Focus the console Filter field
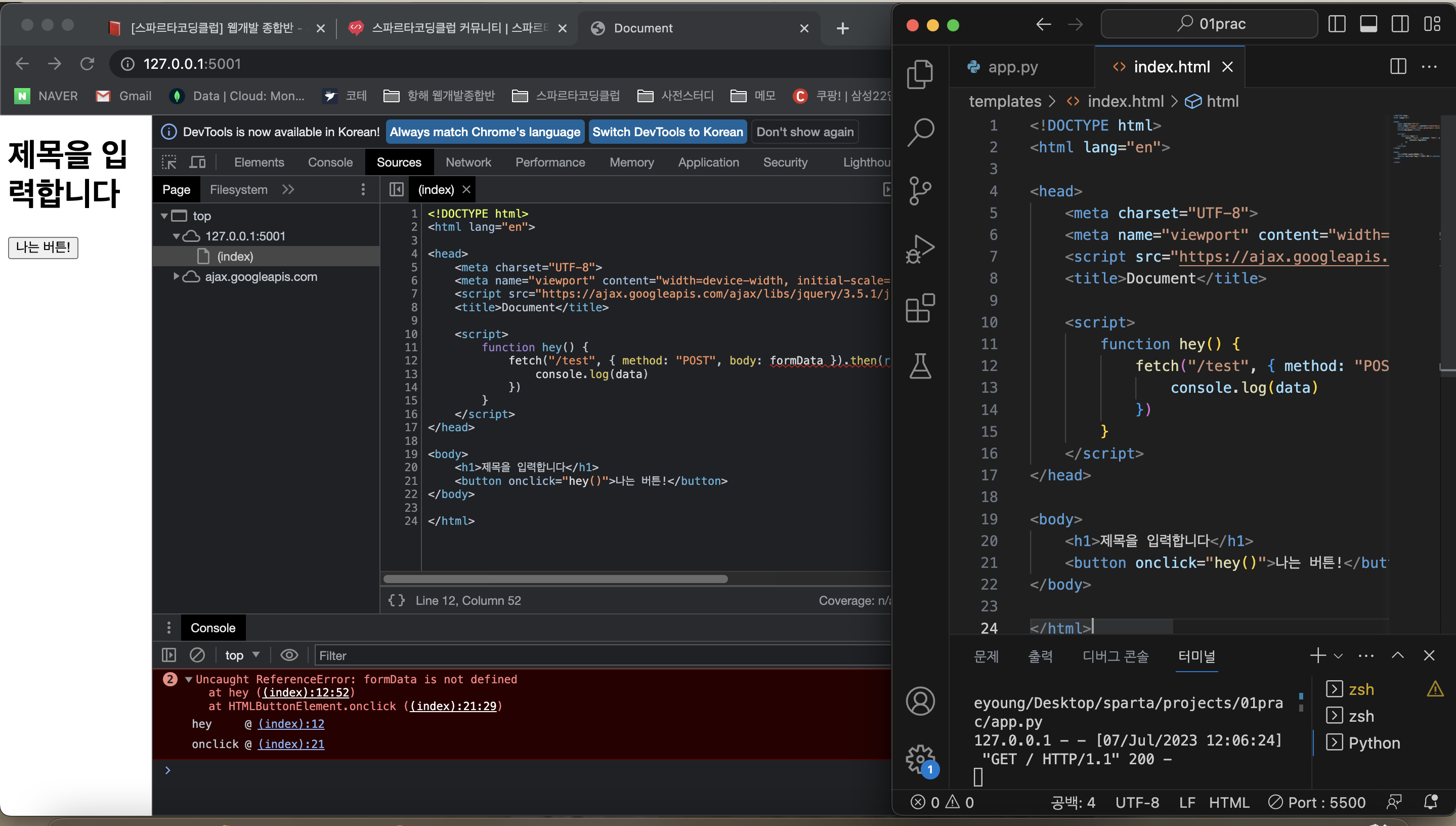1456x826 pixels. [x=602, y=655]
